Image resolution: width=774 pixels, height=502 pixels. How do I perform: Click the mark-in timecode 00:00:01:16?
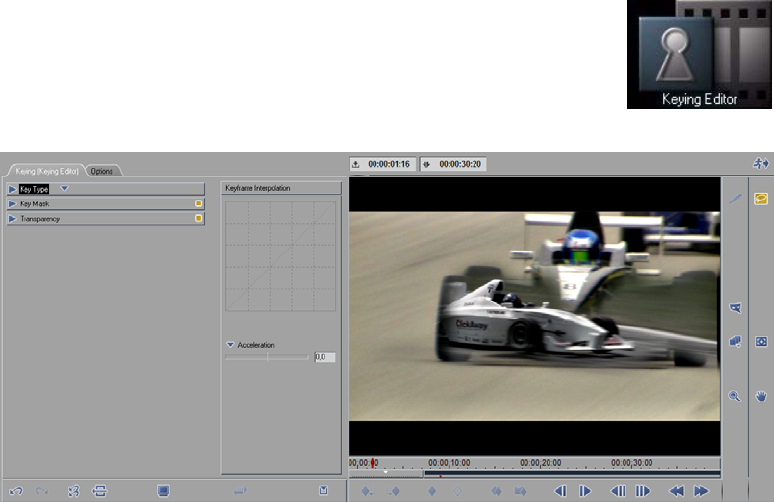click(x=389, y=164)
